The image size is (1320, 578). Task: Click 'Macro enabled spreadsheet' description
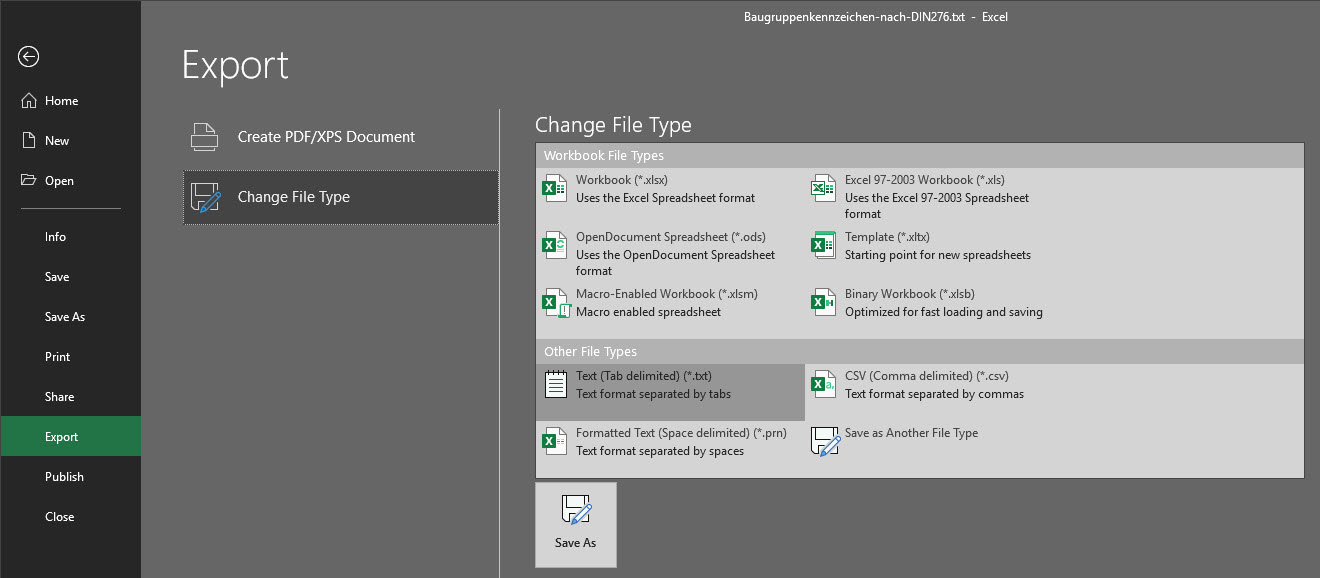pos(648,312)
